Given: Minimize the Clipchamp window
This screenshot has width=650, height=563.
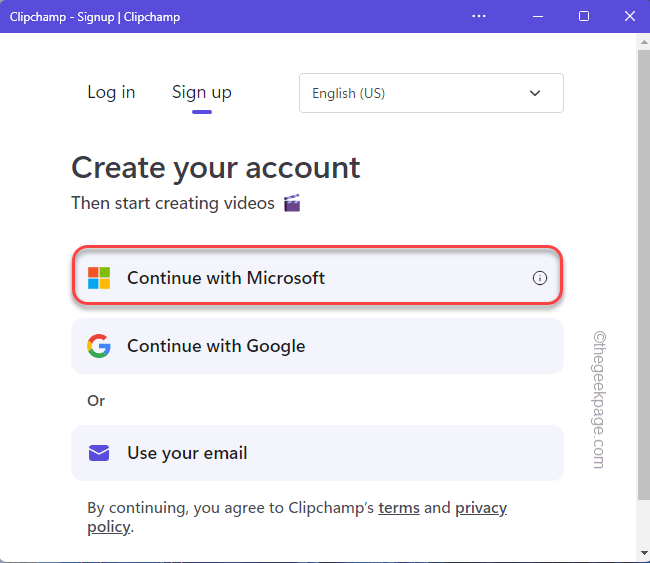Looking at the screenshot, I should pyautogui.click(x=538, y=16).
